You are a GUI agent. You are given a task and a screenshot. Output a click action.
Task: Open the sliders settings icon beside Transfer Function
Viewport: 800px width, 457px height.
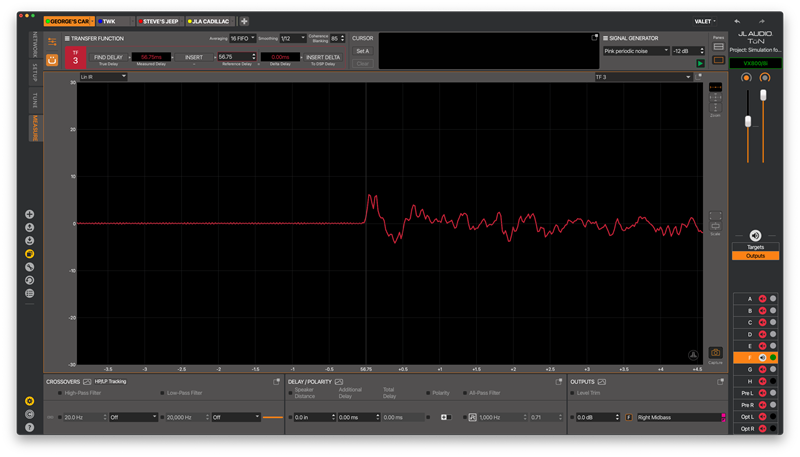pos(52,41)
